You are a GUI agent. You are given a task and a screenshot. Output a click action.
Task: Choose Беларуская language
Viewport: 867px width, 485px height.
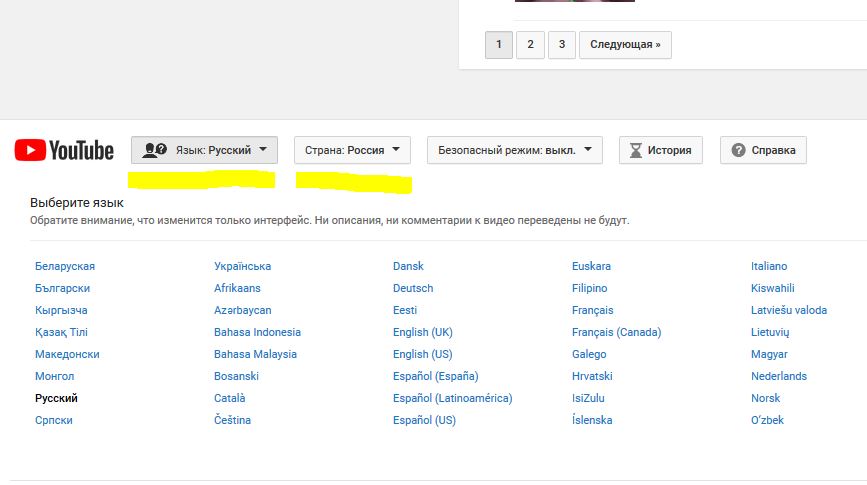point(65,266)
